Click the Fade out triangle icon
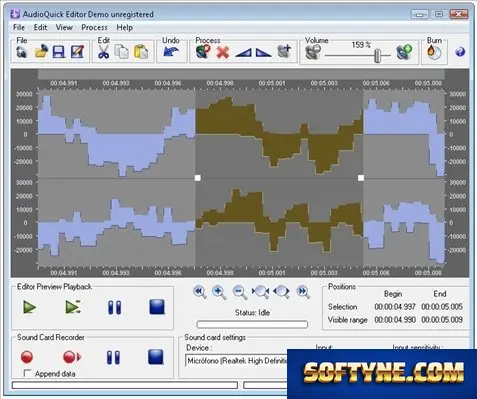Image resolution: width=477 pixels, height=399 pixels. pyautogui.click(x=264, y=53)
